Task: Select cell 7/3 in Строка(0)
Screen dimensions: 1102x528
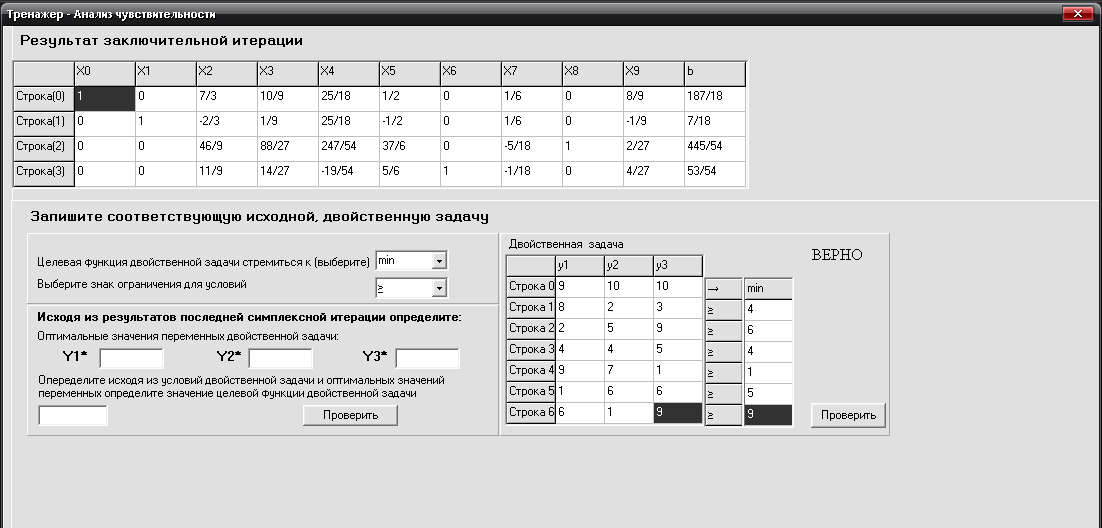Action: coord(226,98)
